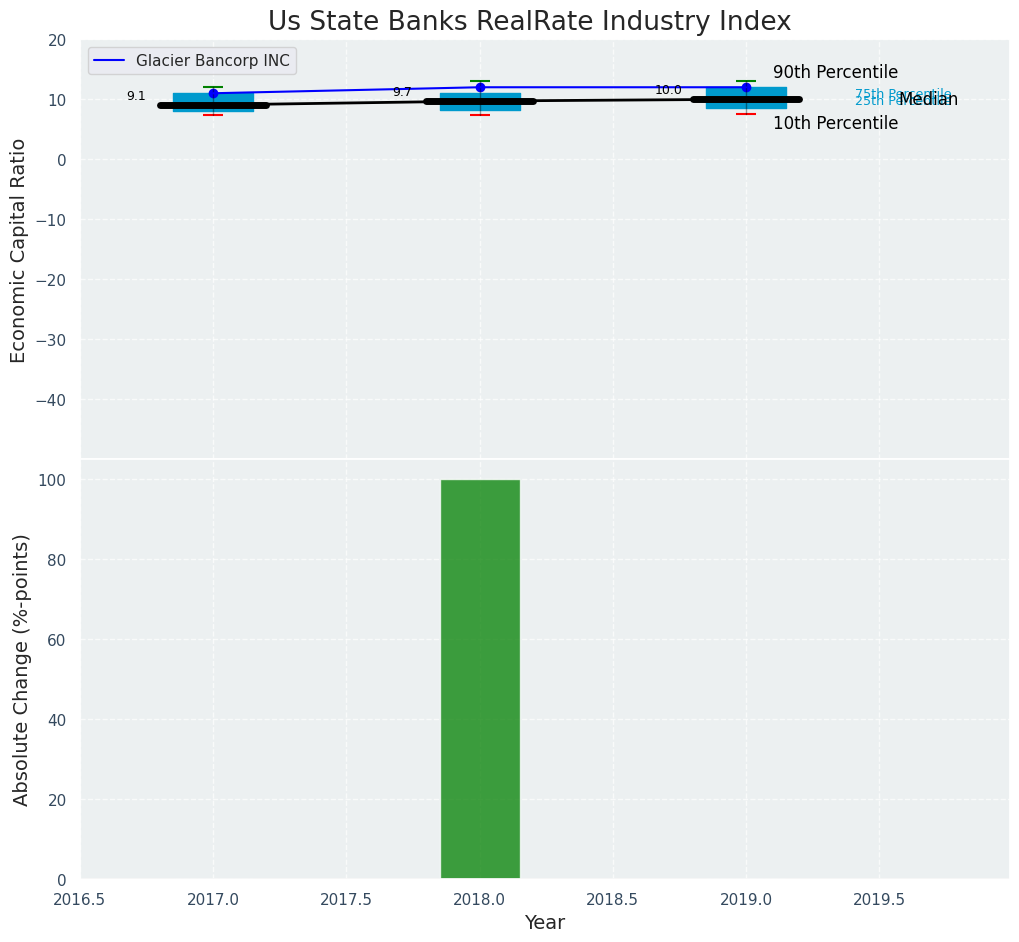The width and height of the screenshot is (1019, 942).
Task: Click the 90th Percentile annotation
Action: point(835,73)
